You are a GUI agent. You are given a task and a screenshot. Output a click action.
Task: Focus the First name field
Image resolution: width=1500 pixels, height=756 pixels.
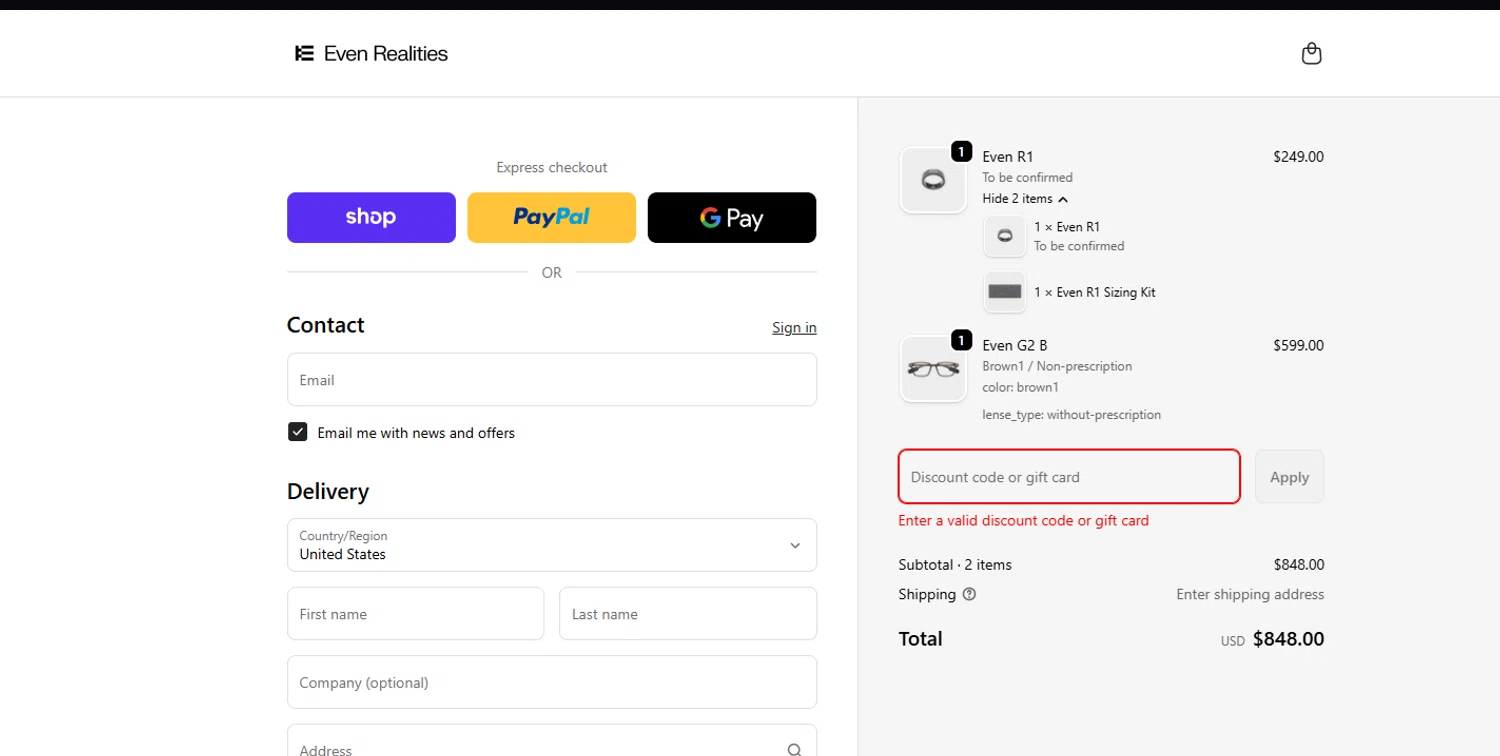coord(415,613)
